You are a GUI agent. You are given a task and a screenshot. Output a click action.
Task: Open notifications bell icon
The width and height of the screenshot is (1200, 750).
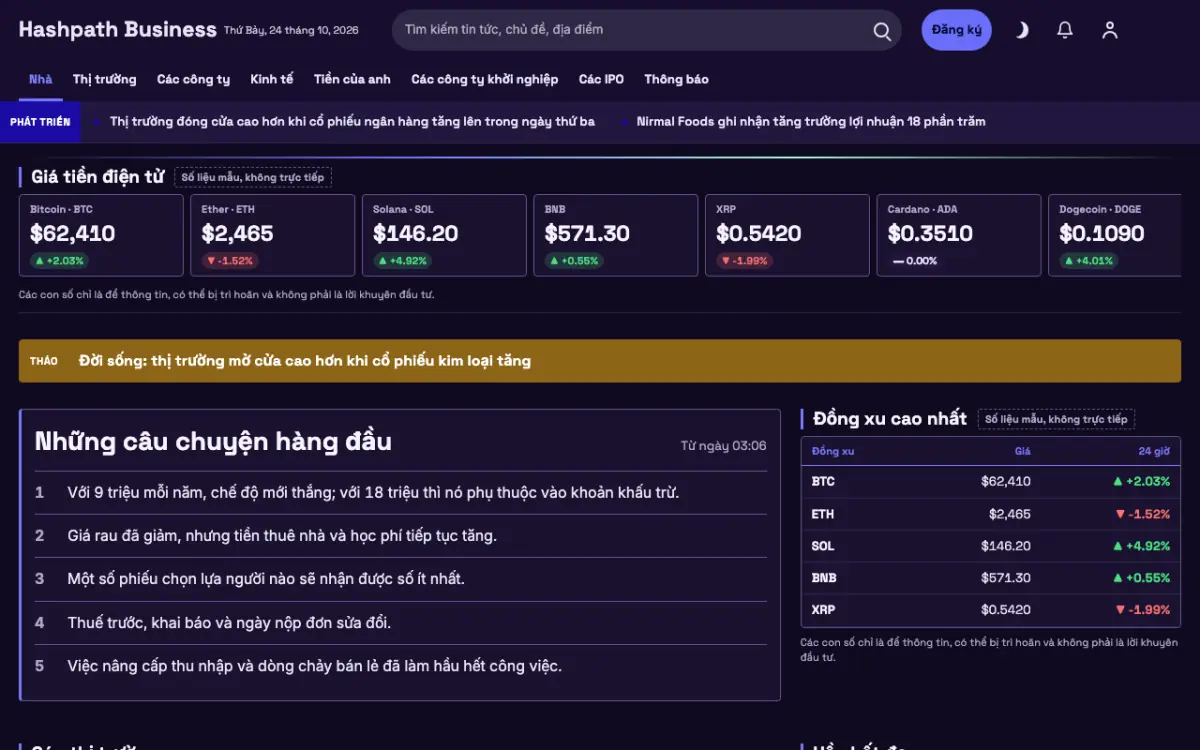[x=1065, y=30]
